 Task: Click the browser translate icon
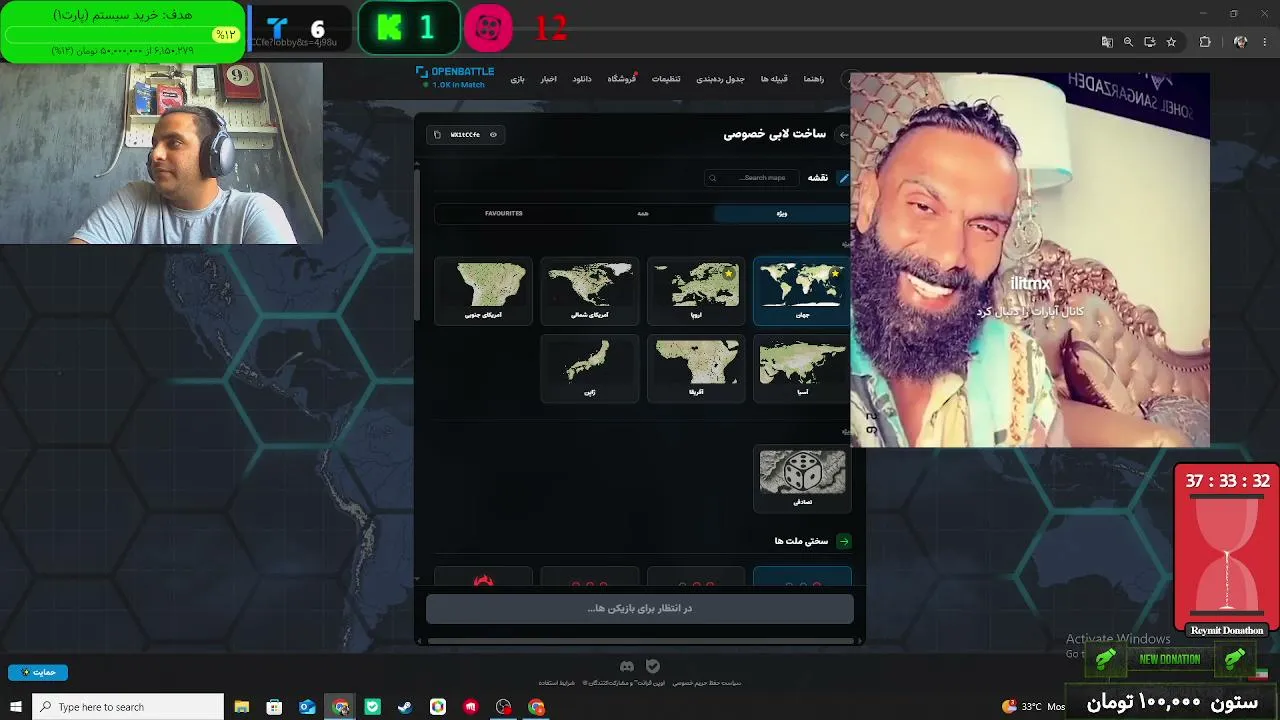point(1107,42)
